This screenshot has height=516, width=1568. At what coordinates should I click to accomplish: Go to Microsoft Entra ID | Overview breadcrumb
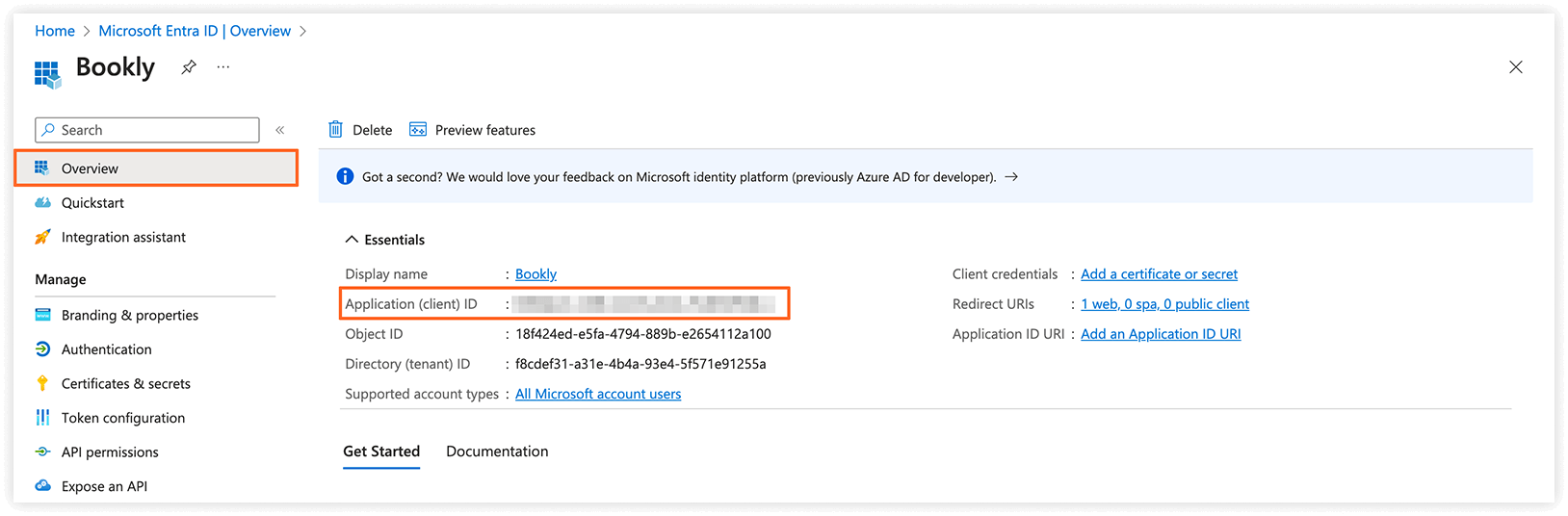tap(195, 31)
